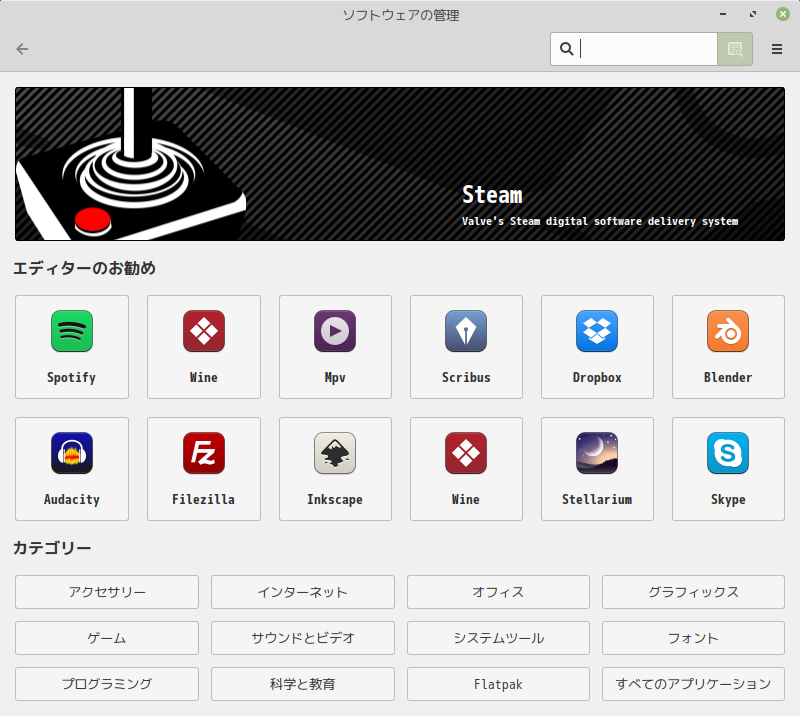800x716 pixels.
Task: Open the Filezilla app tile
Action: (204, 469)
